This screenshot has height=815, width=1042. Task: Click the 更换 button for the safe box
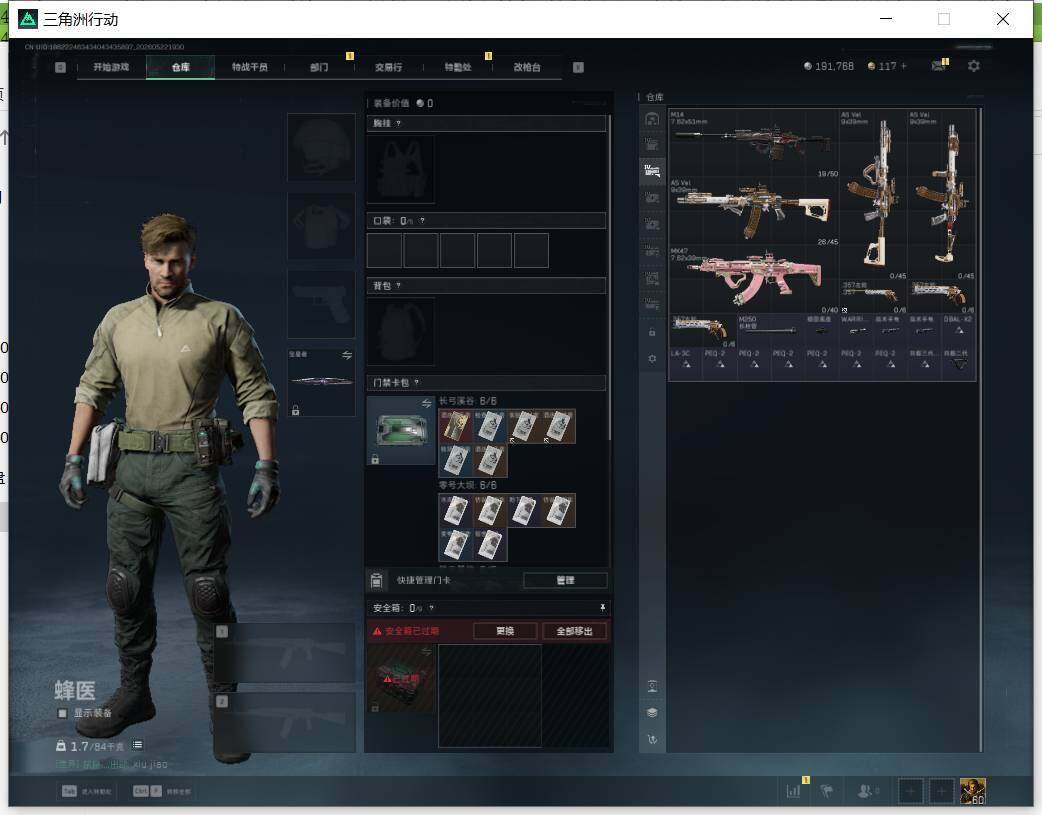pyautogui.click(x=505, y=631)
